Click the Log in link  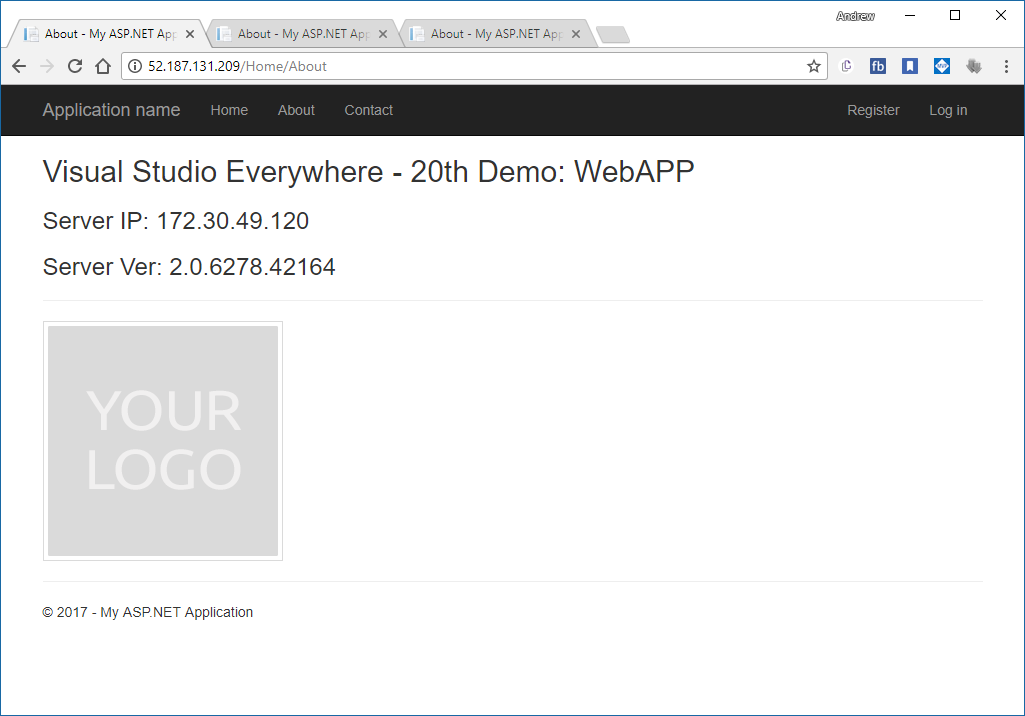coord(948,110)
